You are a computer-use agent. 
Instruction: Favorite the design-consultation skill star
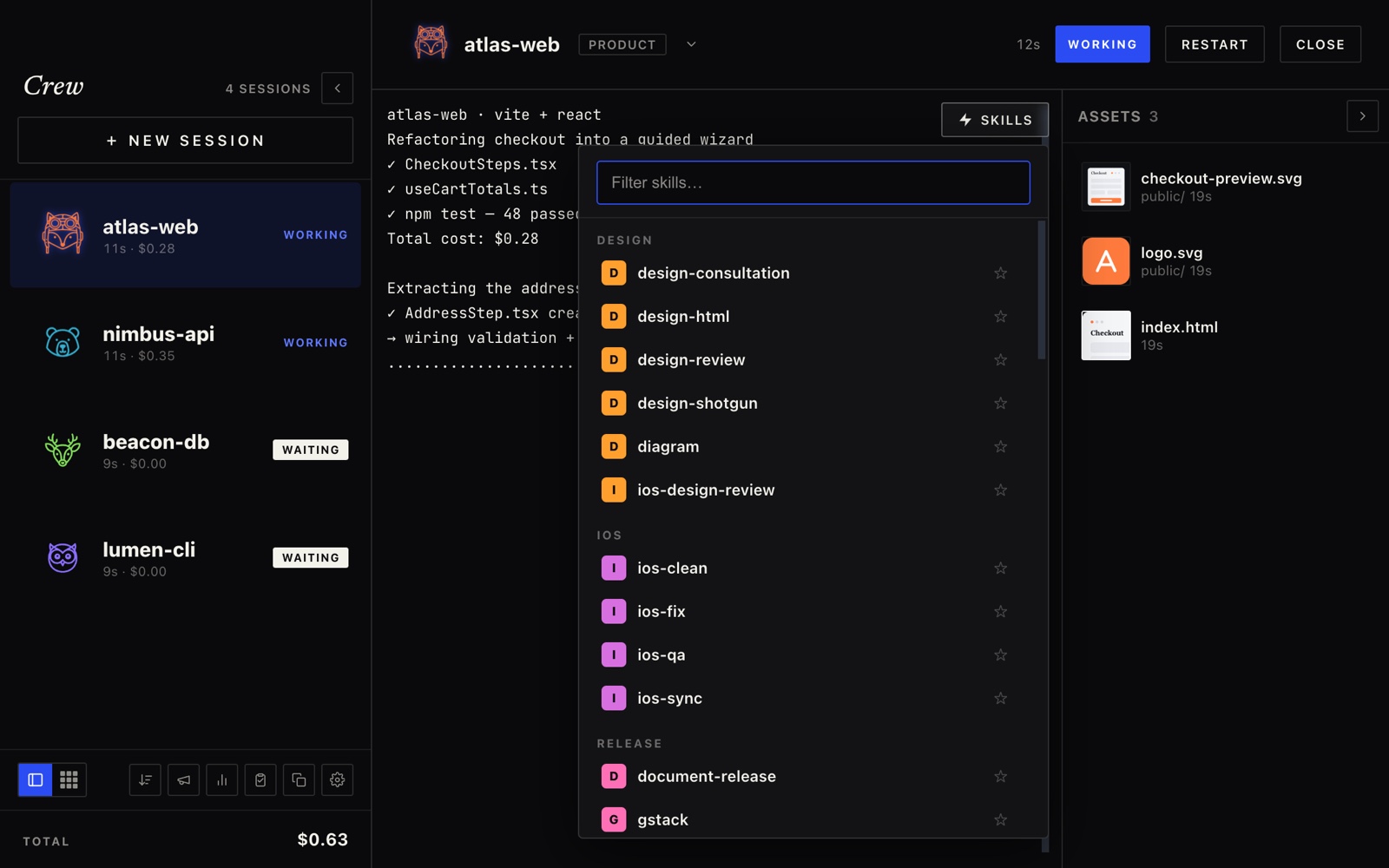[1001, 273]
